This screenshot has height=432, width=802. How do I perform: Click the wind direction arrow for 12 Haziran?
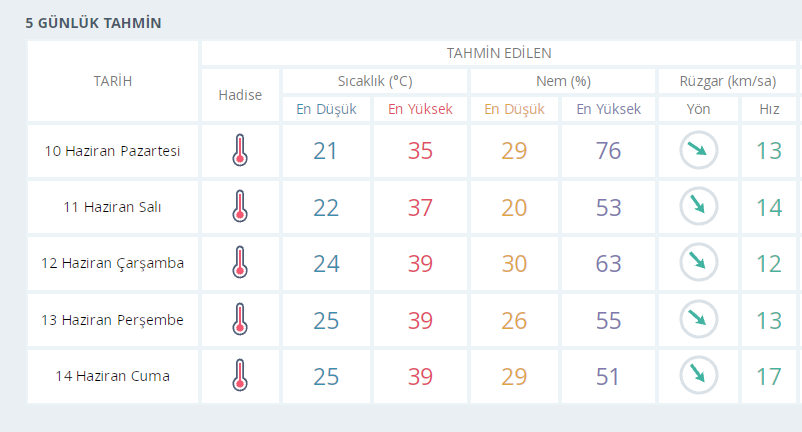[698, 263]
